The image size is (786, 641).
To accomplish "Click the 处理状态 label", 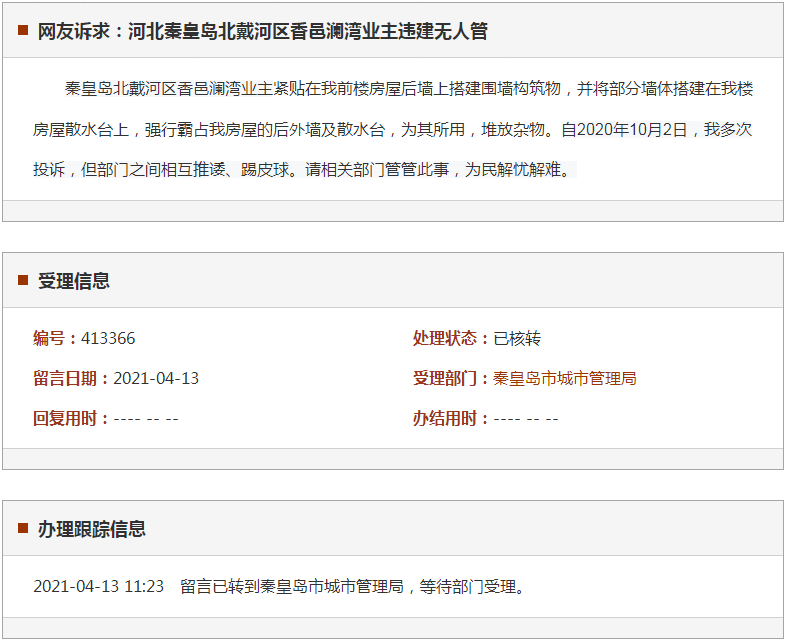I will point(450,338).
